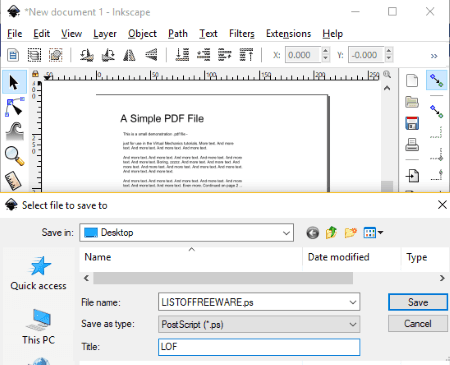Print document printer icon
The height and width of the screenshot is (365, 450).
pos(412,145)
